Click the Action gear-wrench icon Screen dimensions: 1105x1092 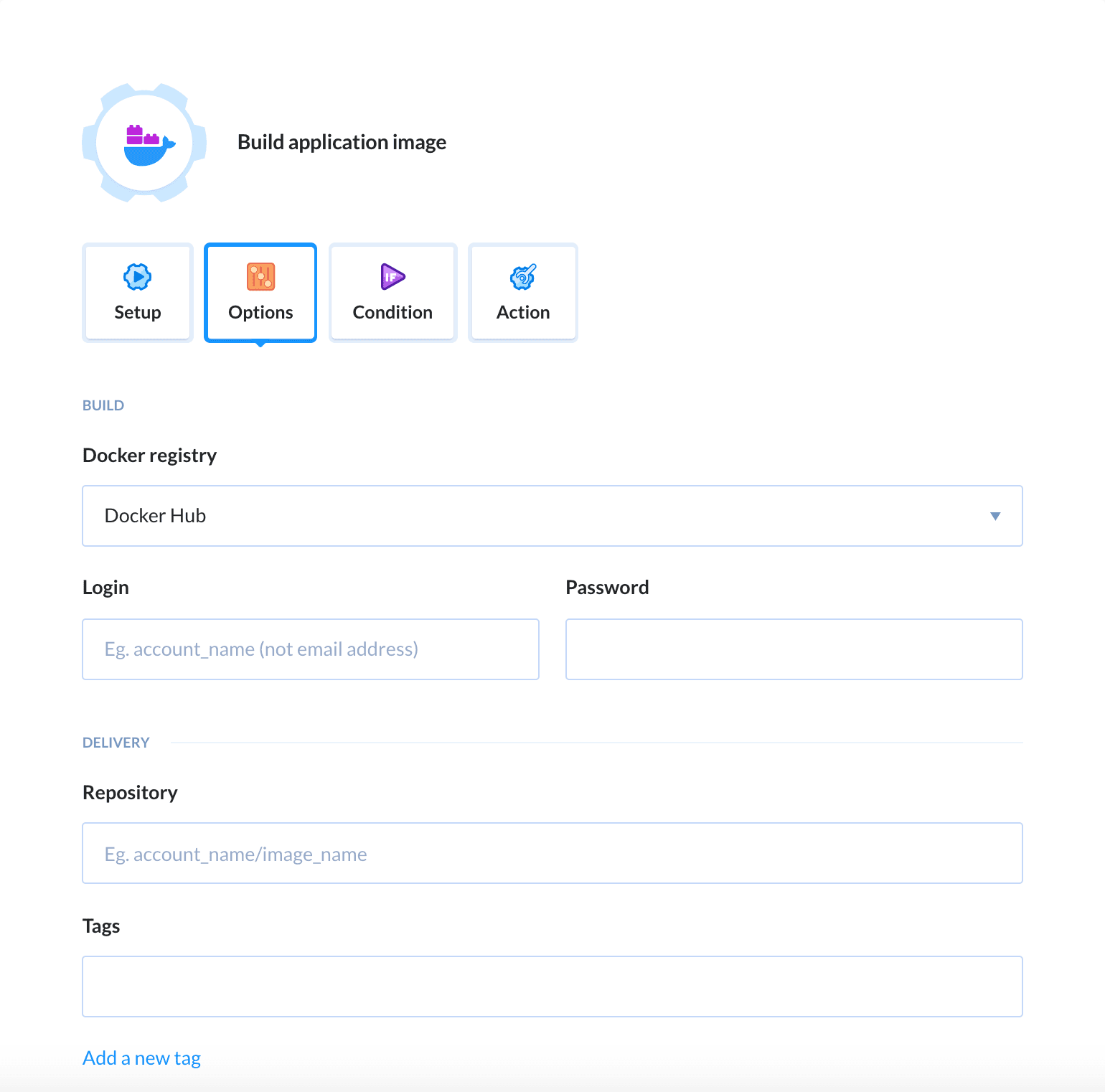click(x=523, y=277)
